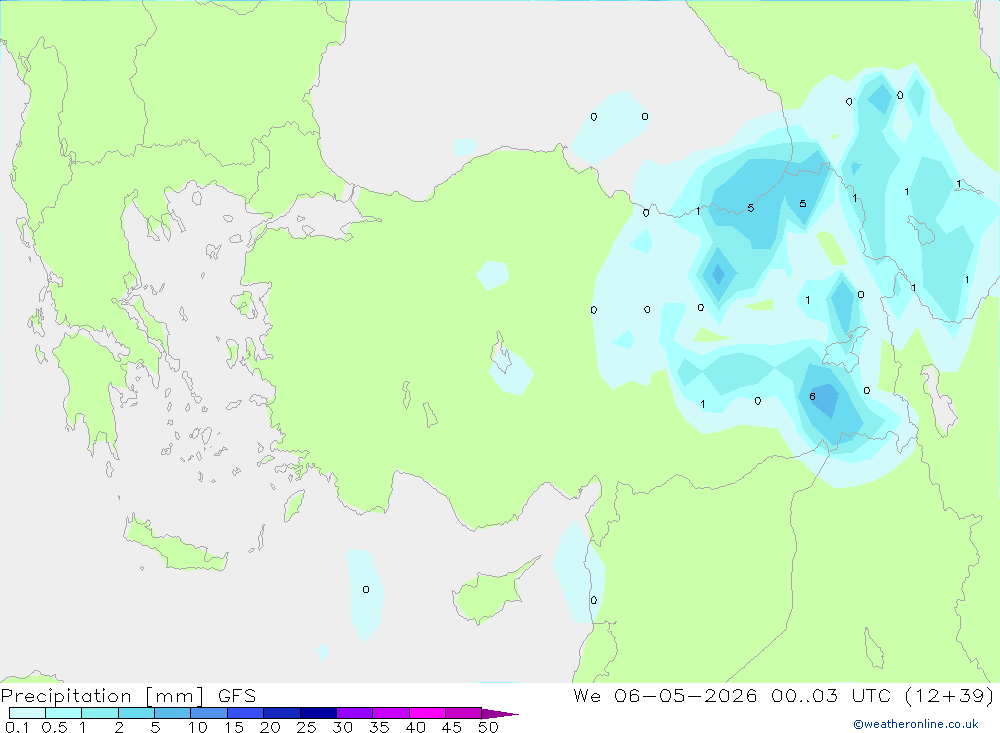Select the legend swatch between 15 and 20
Screen dimensions: 1000x733
point(245,713)
